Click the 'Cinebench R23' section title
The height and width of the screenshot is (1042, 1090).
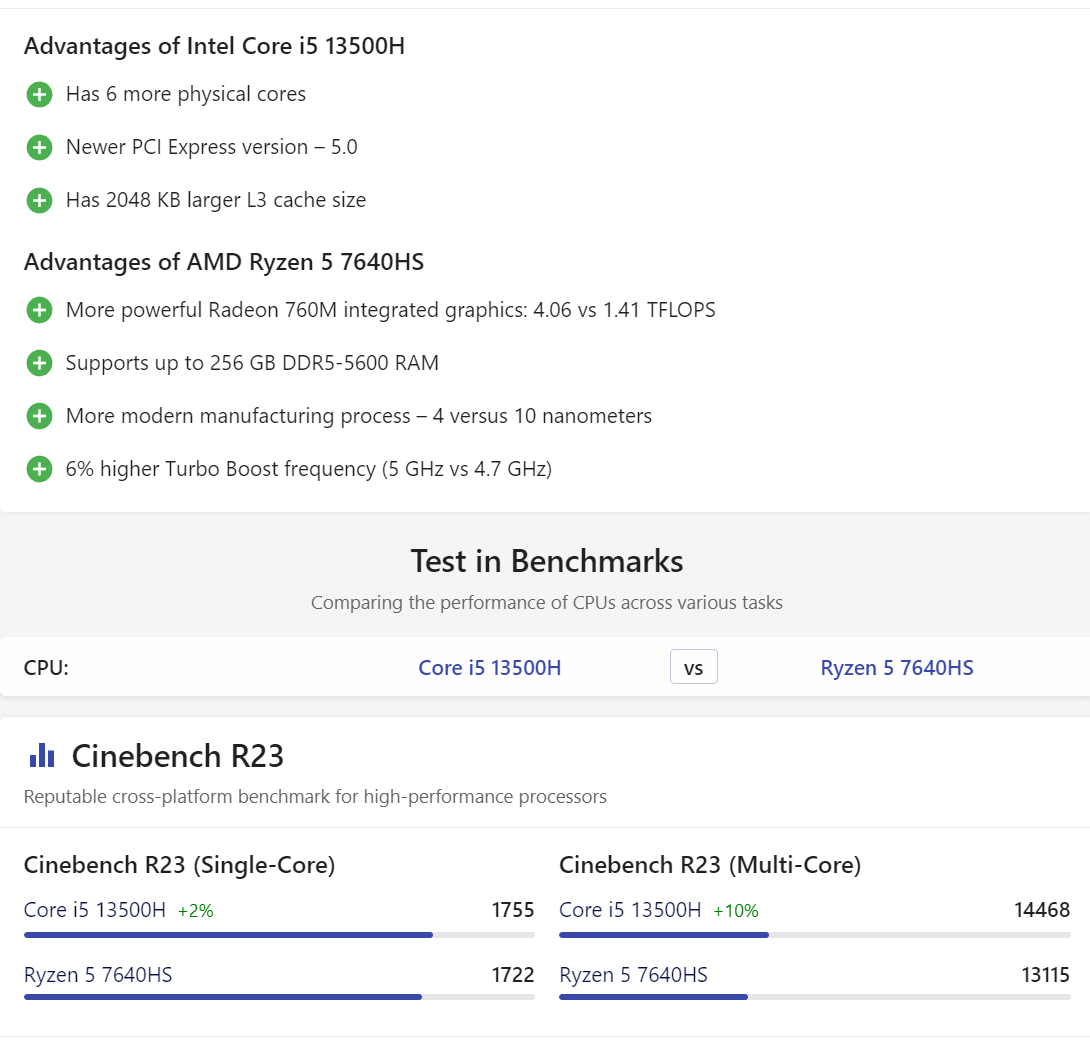coord(177,756)
